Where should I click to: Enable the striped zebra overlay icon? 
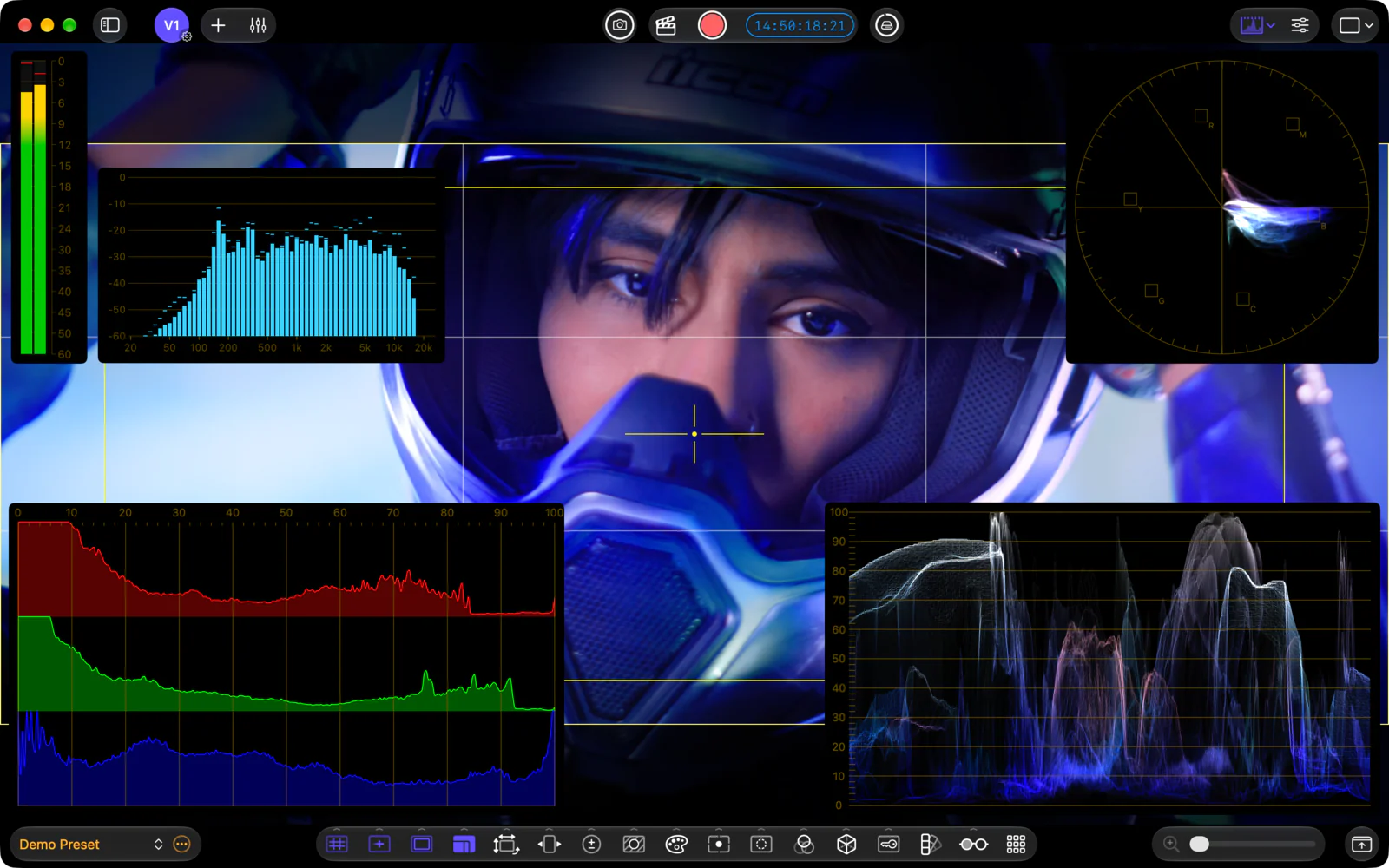pos(634,844)
